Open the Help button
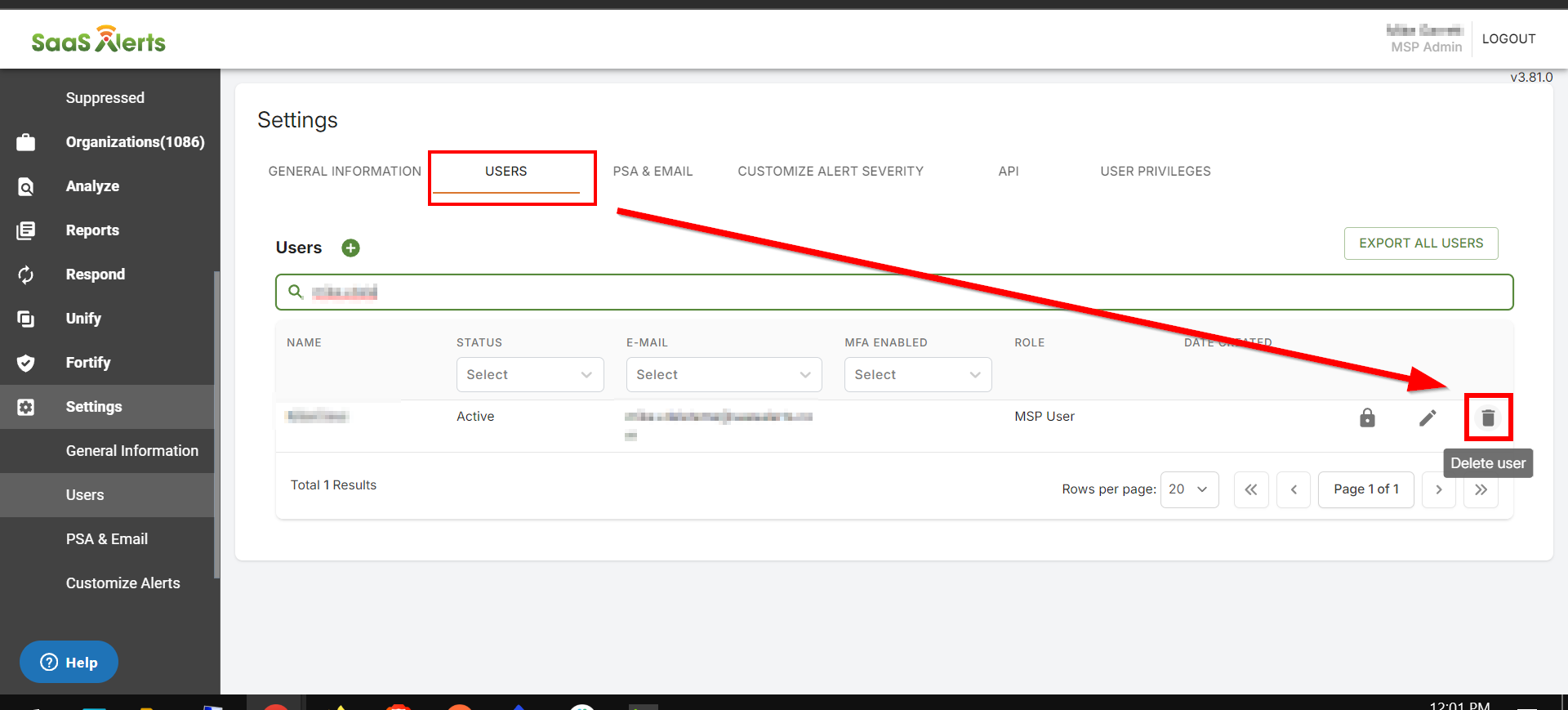1568x710 pixels. 69,662
